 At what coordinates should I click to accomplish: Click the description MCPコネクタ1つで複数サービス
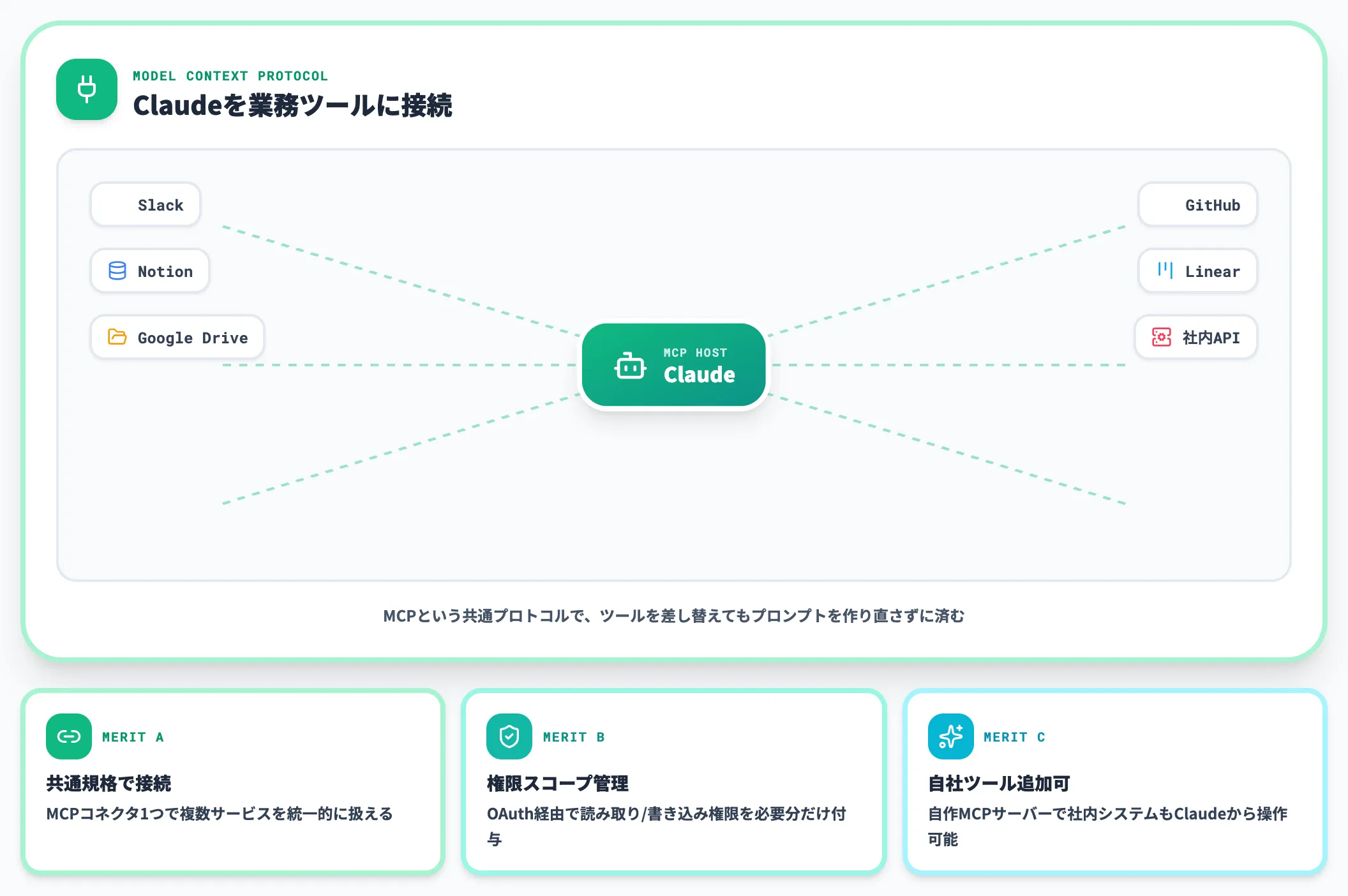click(x=220, y=814)
